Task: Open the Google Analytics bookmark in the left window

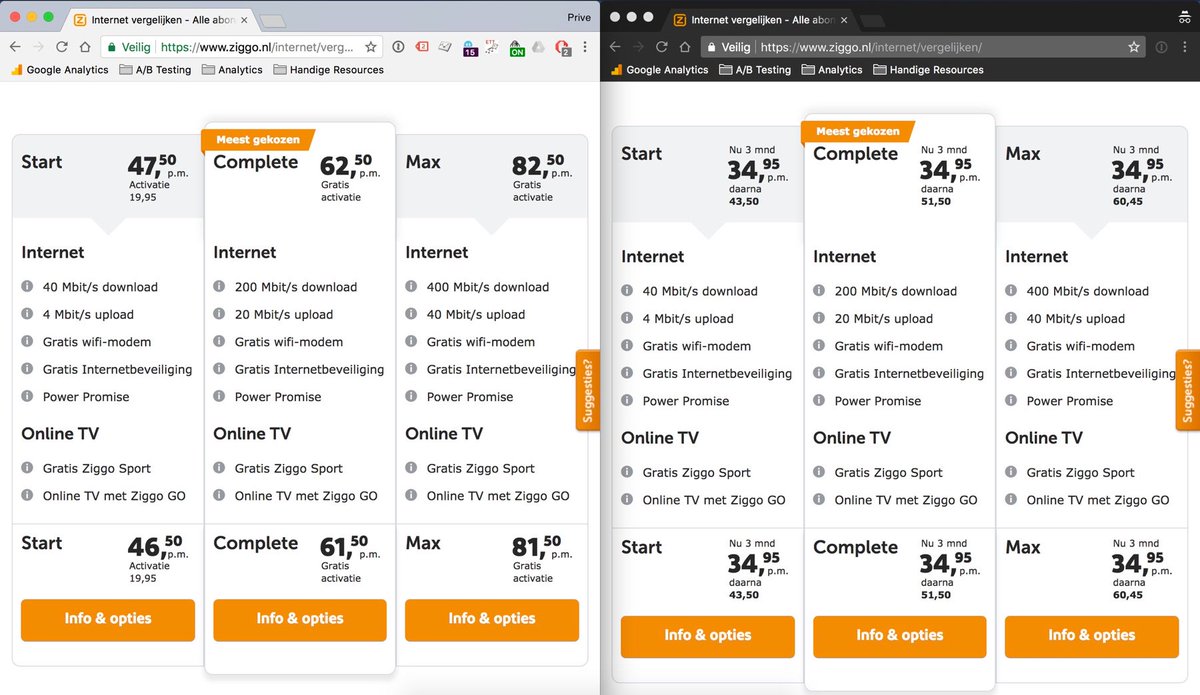Action: click(x=59, y=70)
